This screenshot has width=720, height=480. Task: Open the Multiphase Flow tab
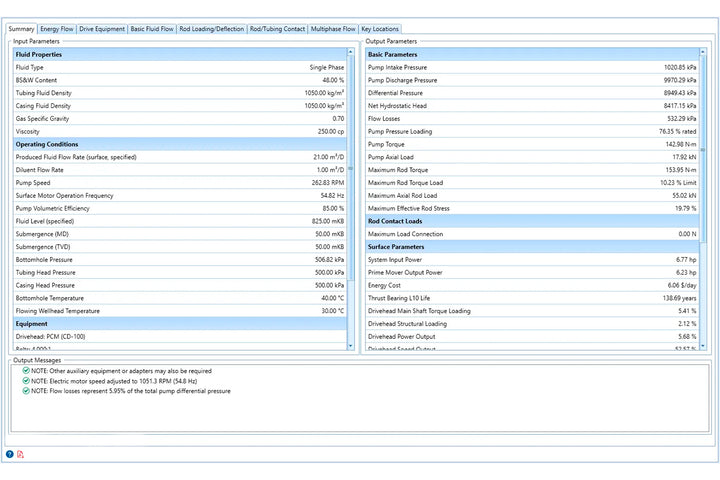pyautogui.click(x=333, y=29)
